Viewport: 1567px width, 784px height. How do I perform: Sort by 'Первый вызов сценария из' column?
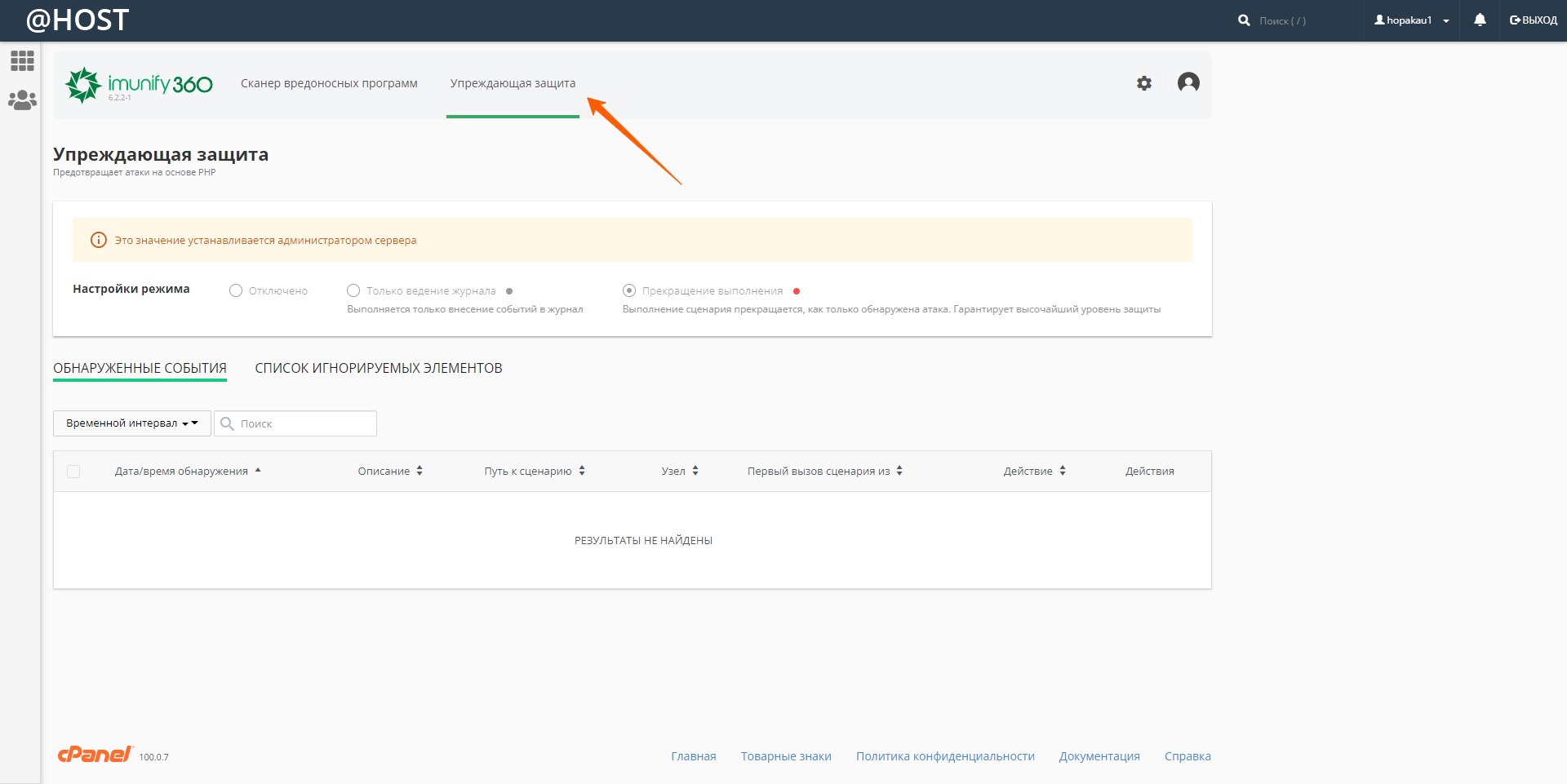point(825,471)
